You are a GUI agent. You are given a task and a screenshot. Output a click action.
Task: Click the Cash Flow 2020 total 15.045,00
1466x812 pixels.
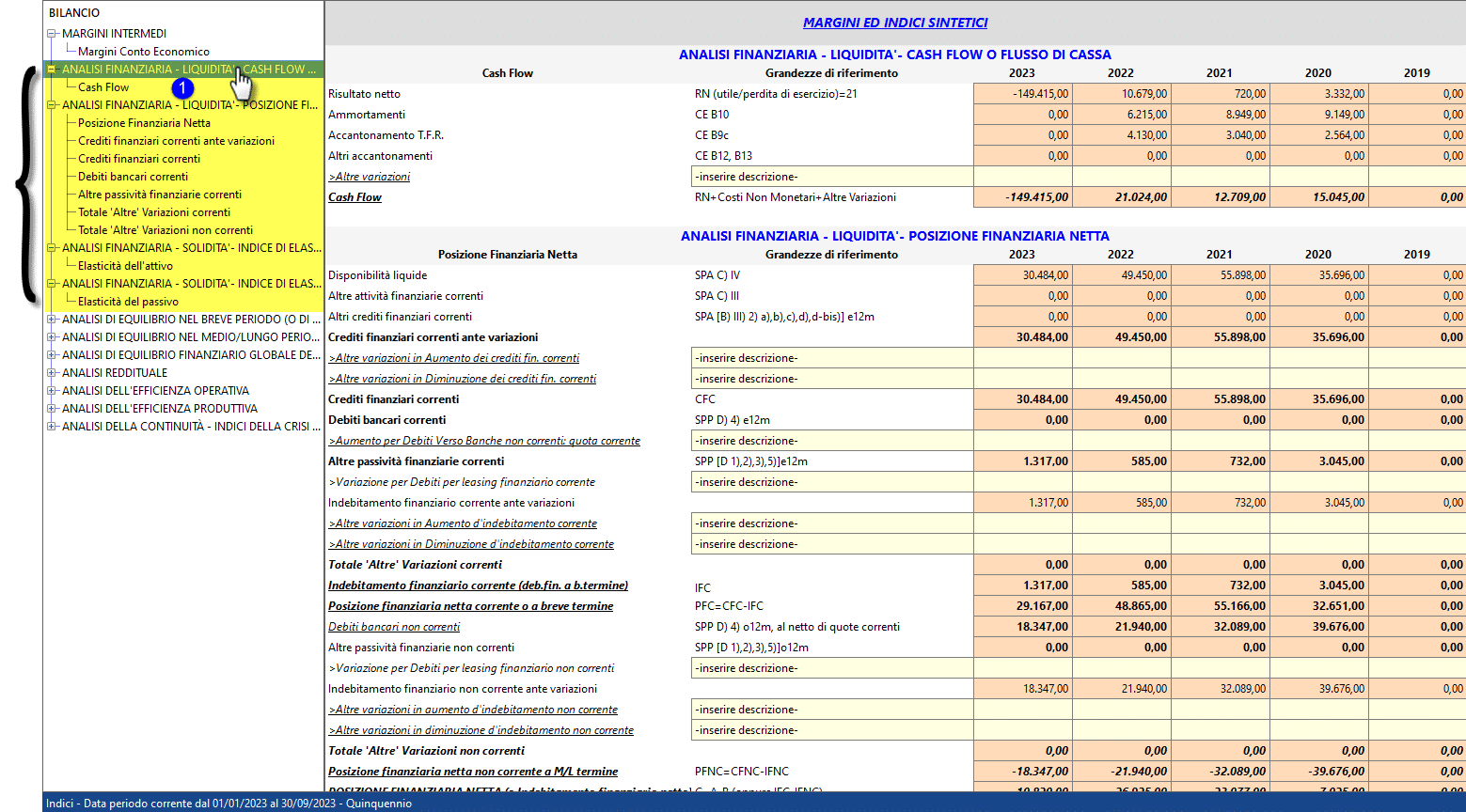click(x=1319, y=197)
